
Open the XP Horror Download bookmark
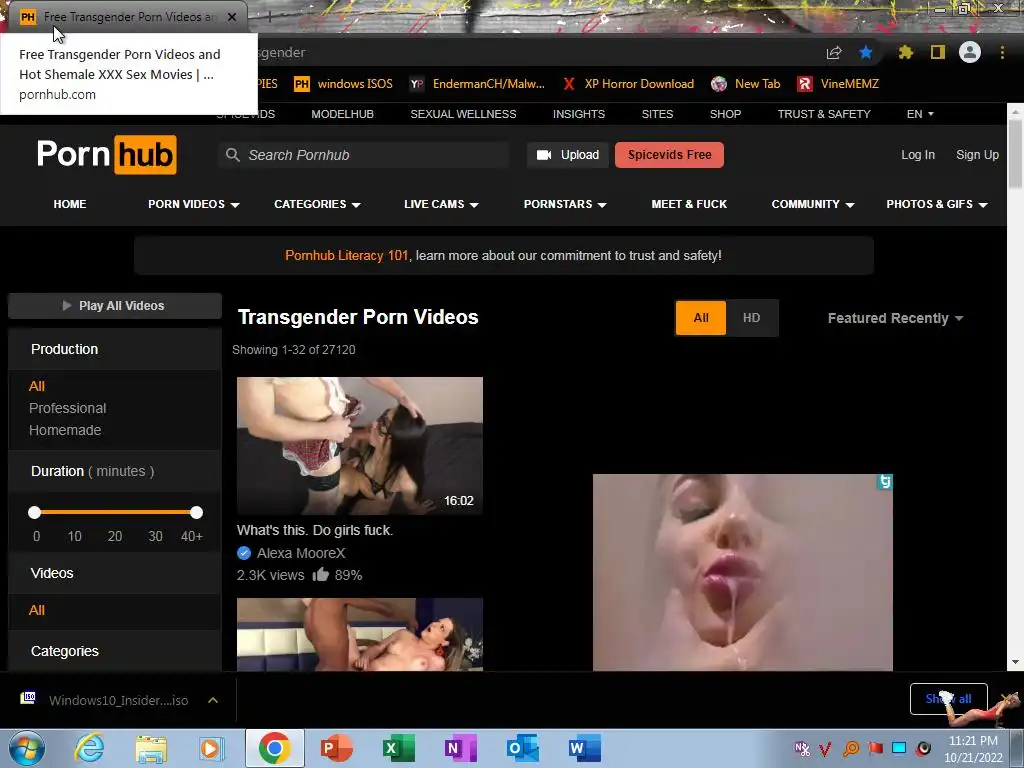[x=628, y=84]
